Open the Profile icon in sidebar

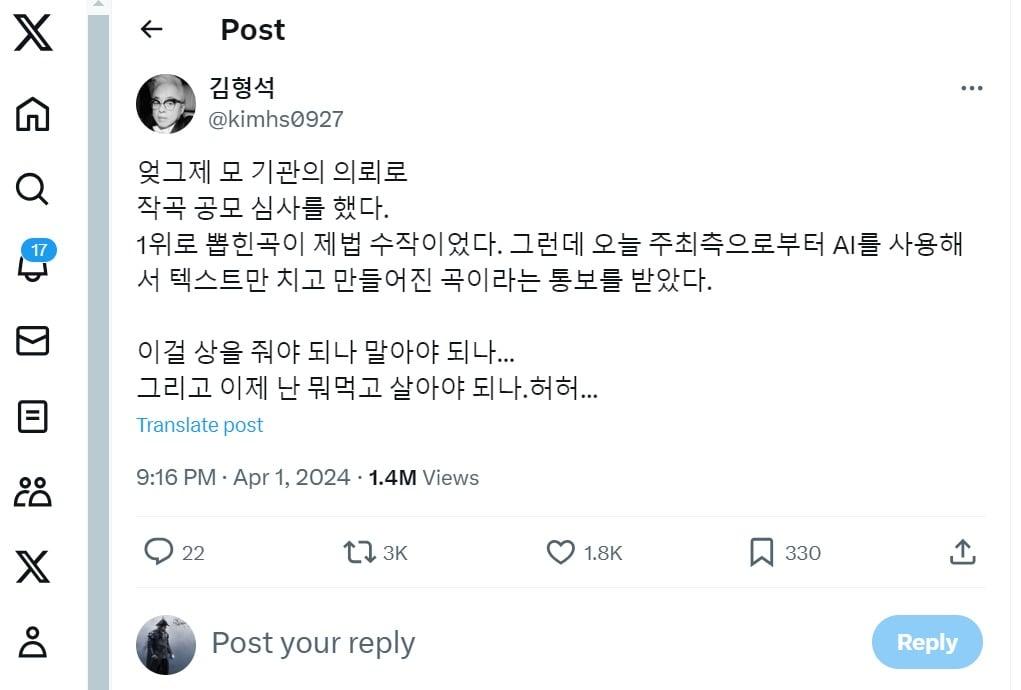pos(33,641)
